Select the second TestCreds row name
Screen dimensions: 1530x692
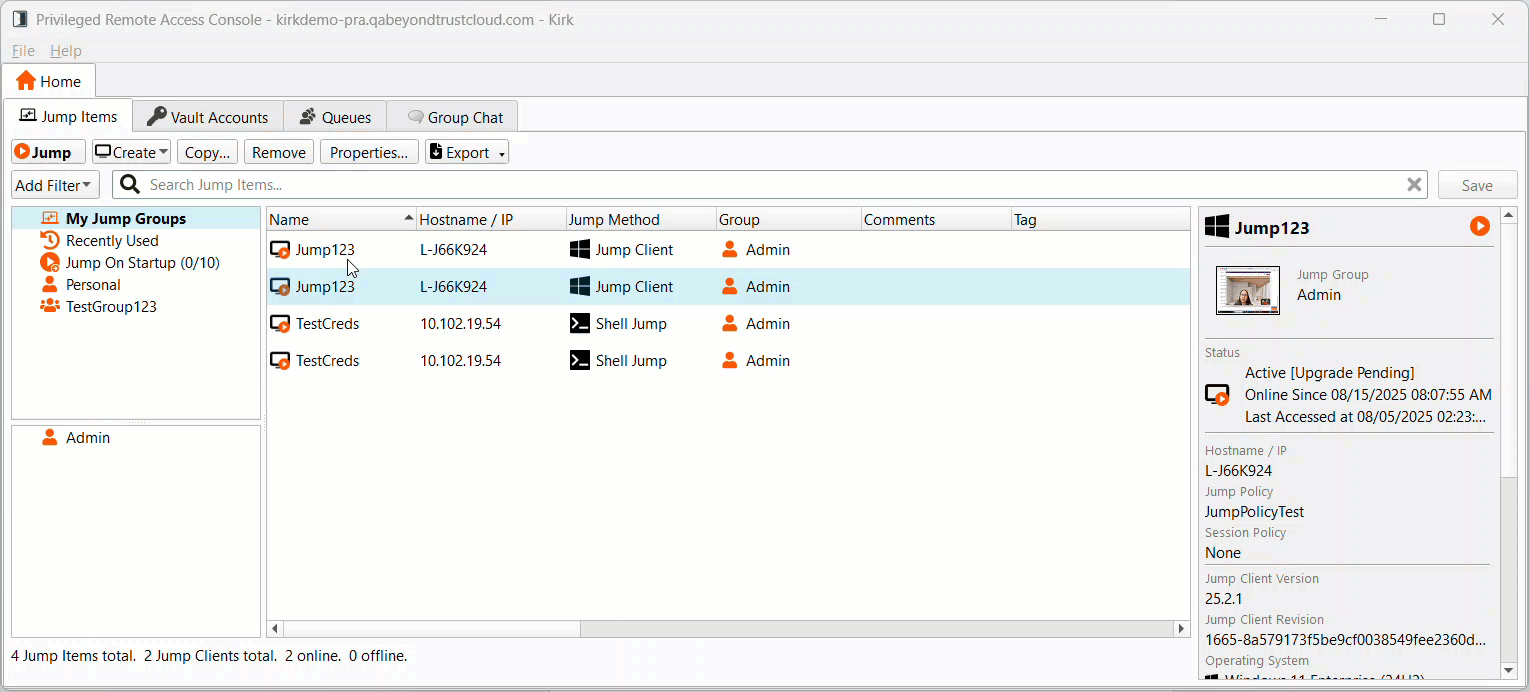click(x=327, y=361)
